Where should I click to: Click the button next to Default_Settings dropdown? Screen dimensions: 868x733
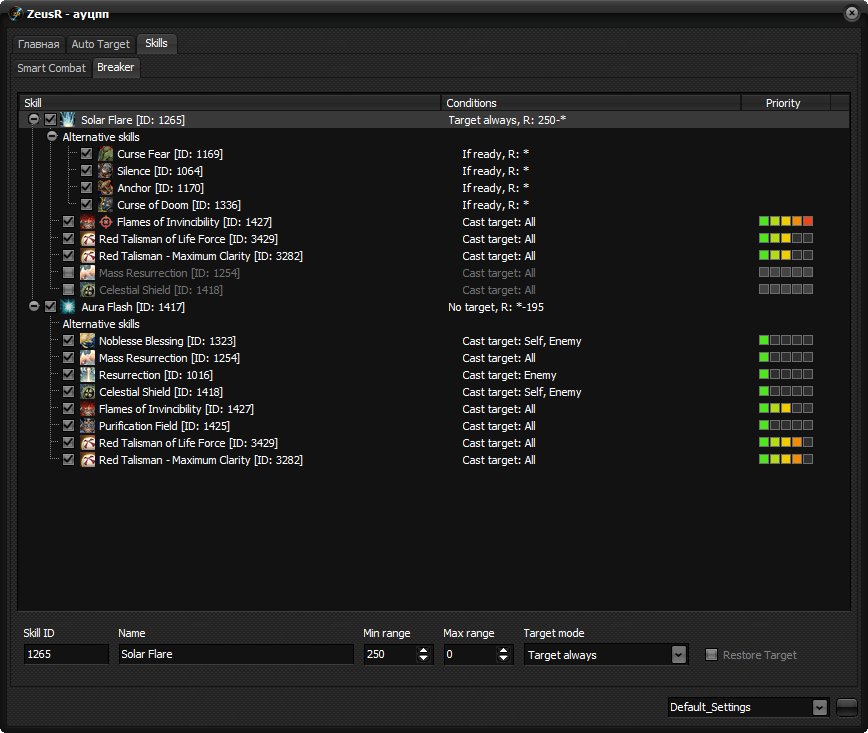click(846, 707)
